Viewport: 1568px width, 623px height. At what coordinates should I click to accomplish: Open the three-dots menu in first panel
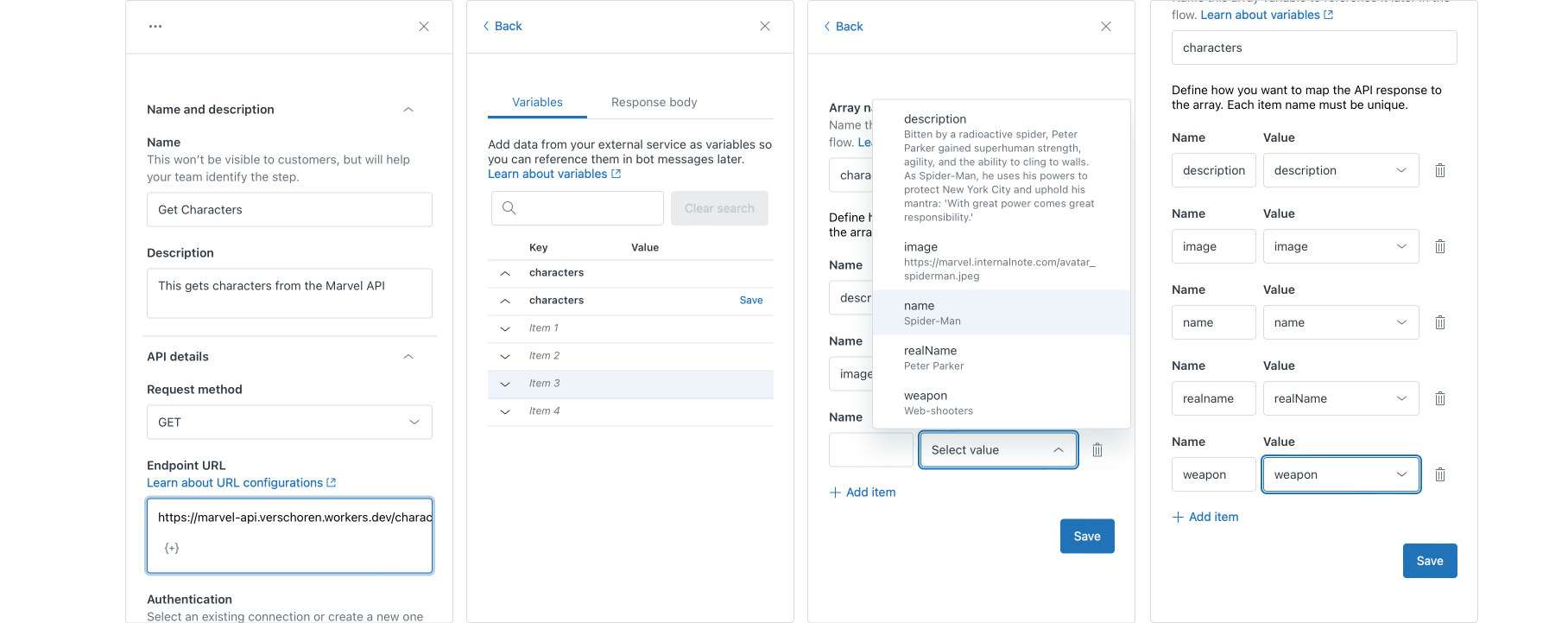(155, 27)
